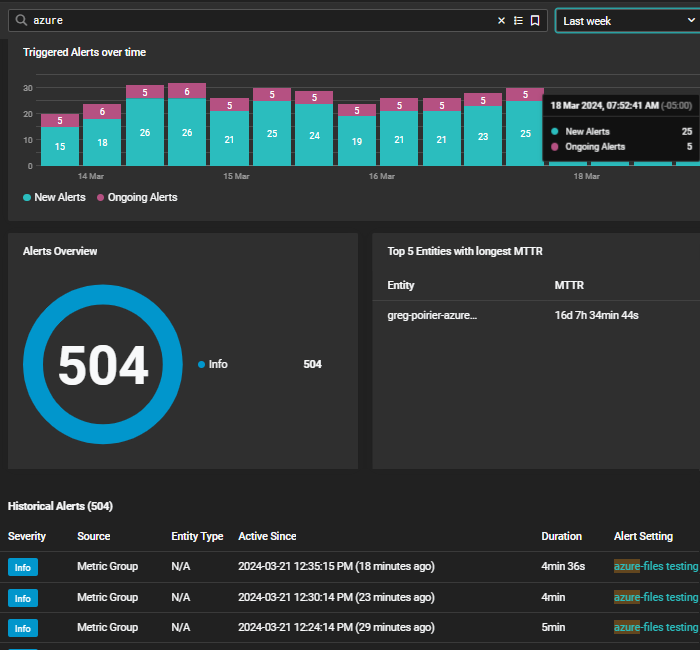This screenshot has height=650, width=700.
Task: Open the Last week time range dropdown
Action: coord(627,21)
